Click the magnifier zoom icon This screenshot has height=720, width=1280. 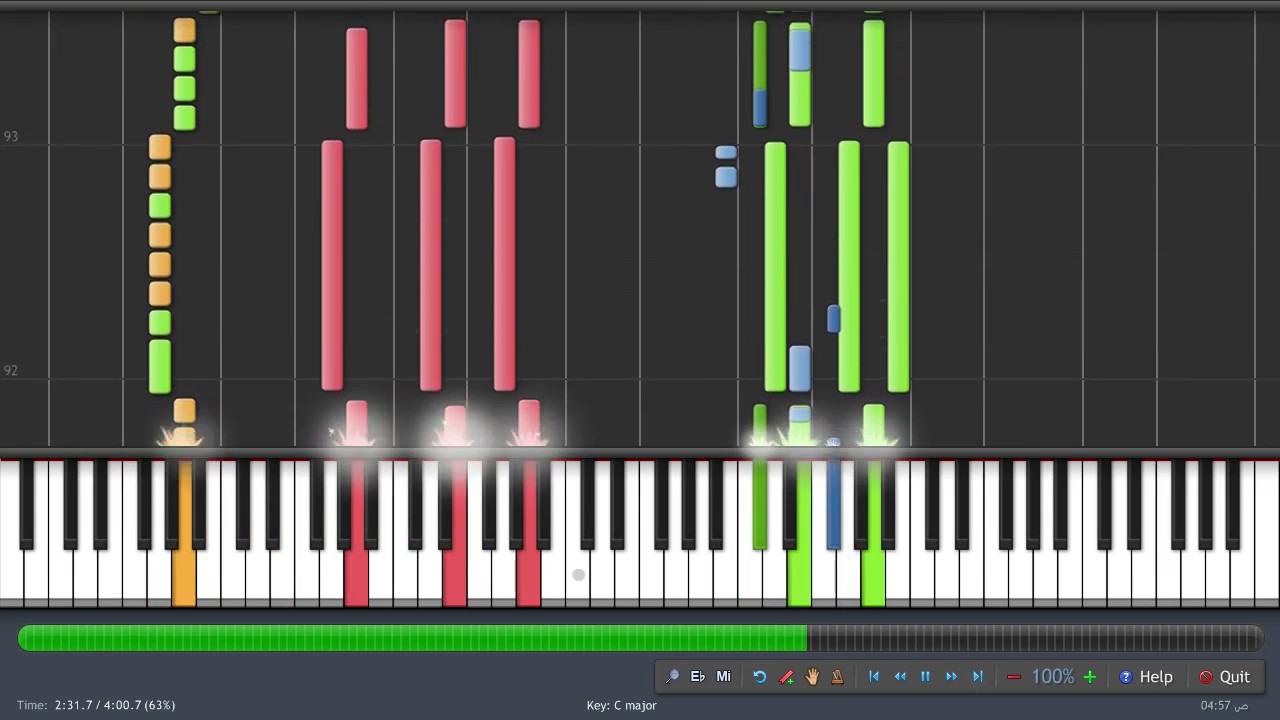point(672,677)
